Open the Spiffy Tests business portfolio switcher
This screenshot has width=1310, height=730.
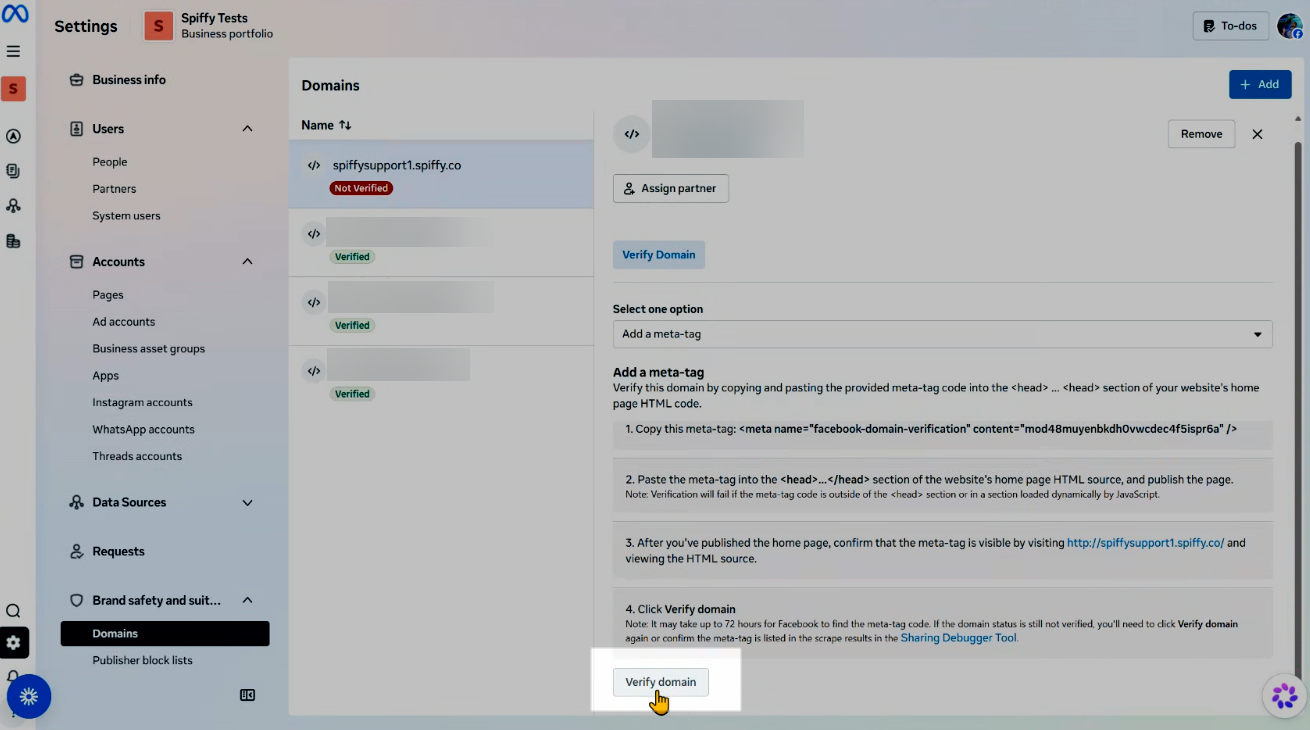(x=210, y=26)
